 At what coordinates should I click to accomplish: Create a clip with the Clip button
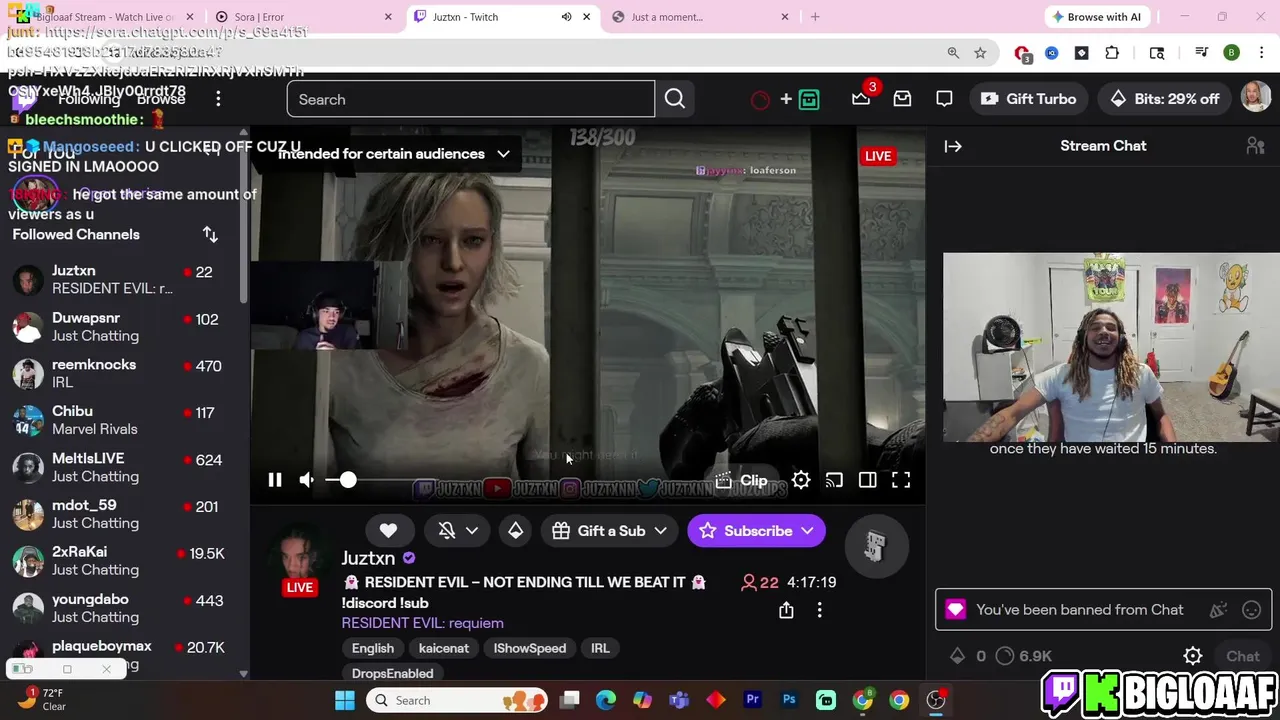pos(741,480)
